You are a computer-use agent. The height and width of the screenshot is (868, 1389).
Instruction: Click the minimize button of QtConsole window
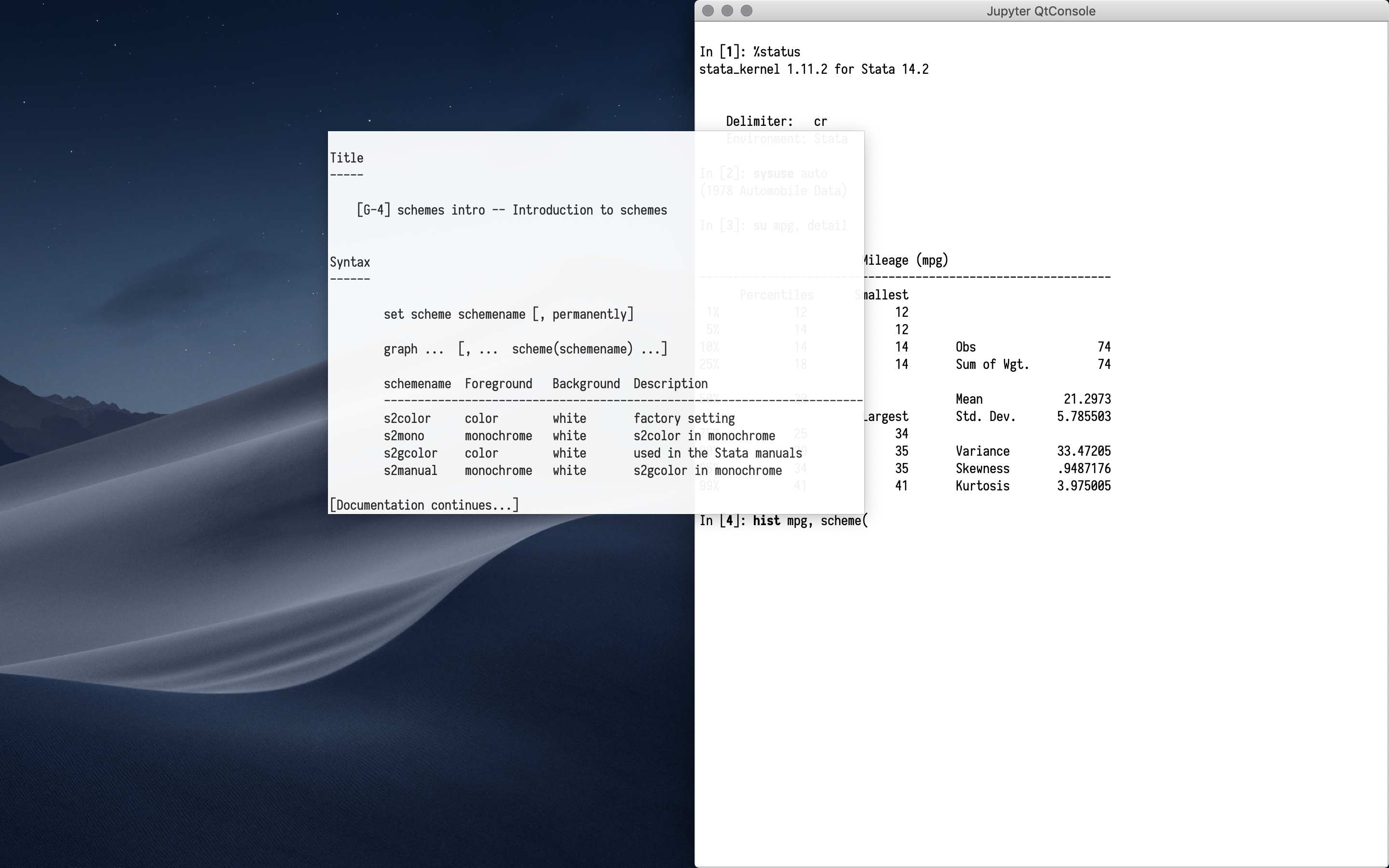pyautogui.click(x=727, y=11)
